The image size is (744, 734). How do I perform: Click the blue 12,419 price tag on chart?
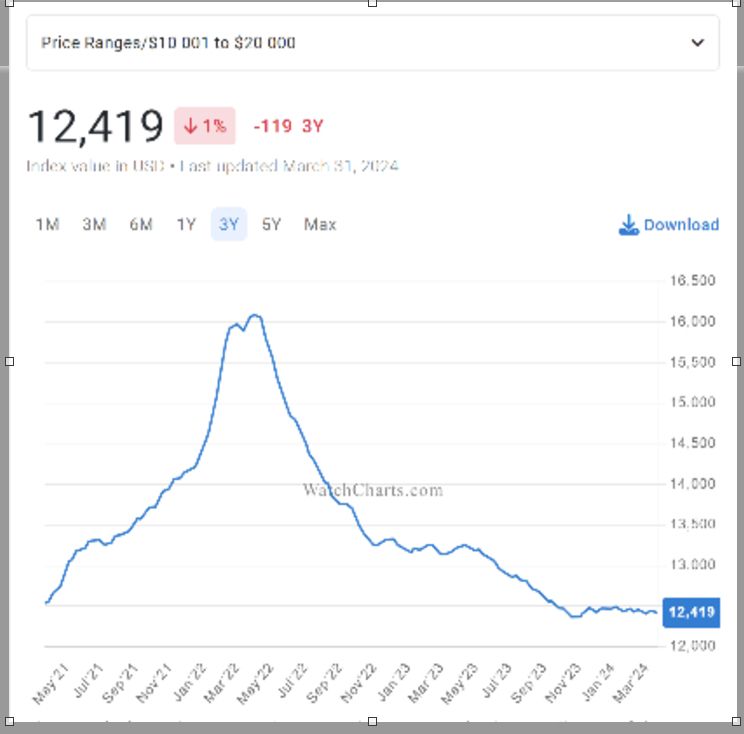[691, 612]
